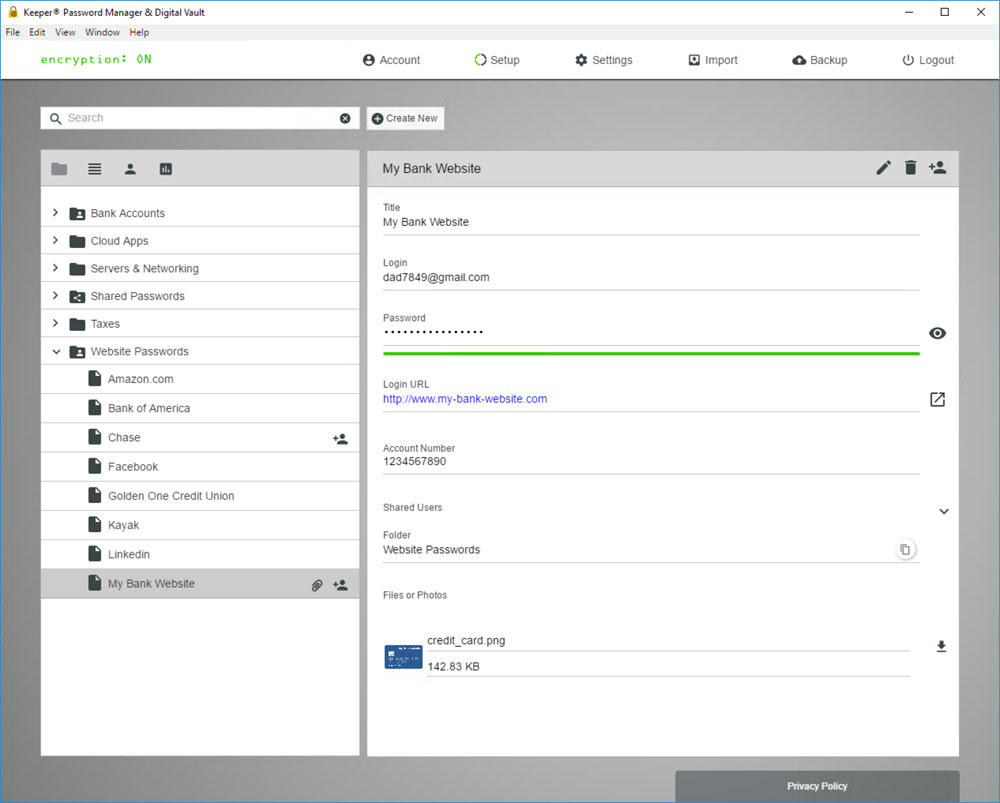Click the 142.83 KB file size text
The height and width of the screenshot is (803, 1000).
pos(453,667)
